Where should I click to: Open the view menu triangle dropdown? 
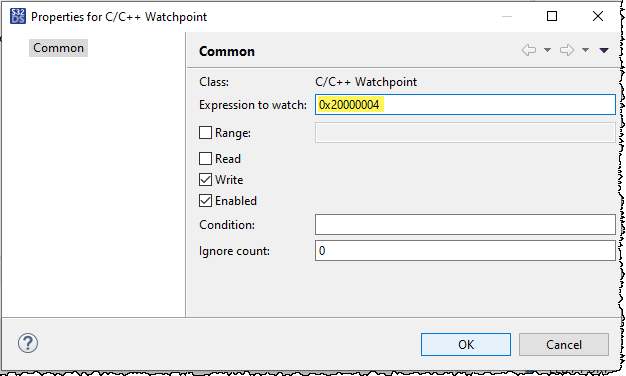(604, 50)
